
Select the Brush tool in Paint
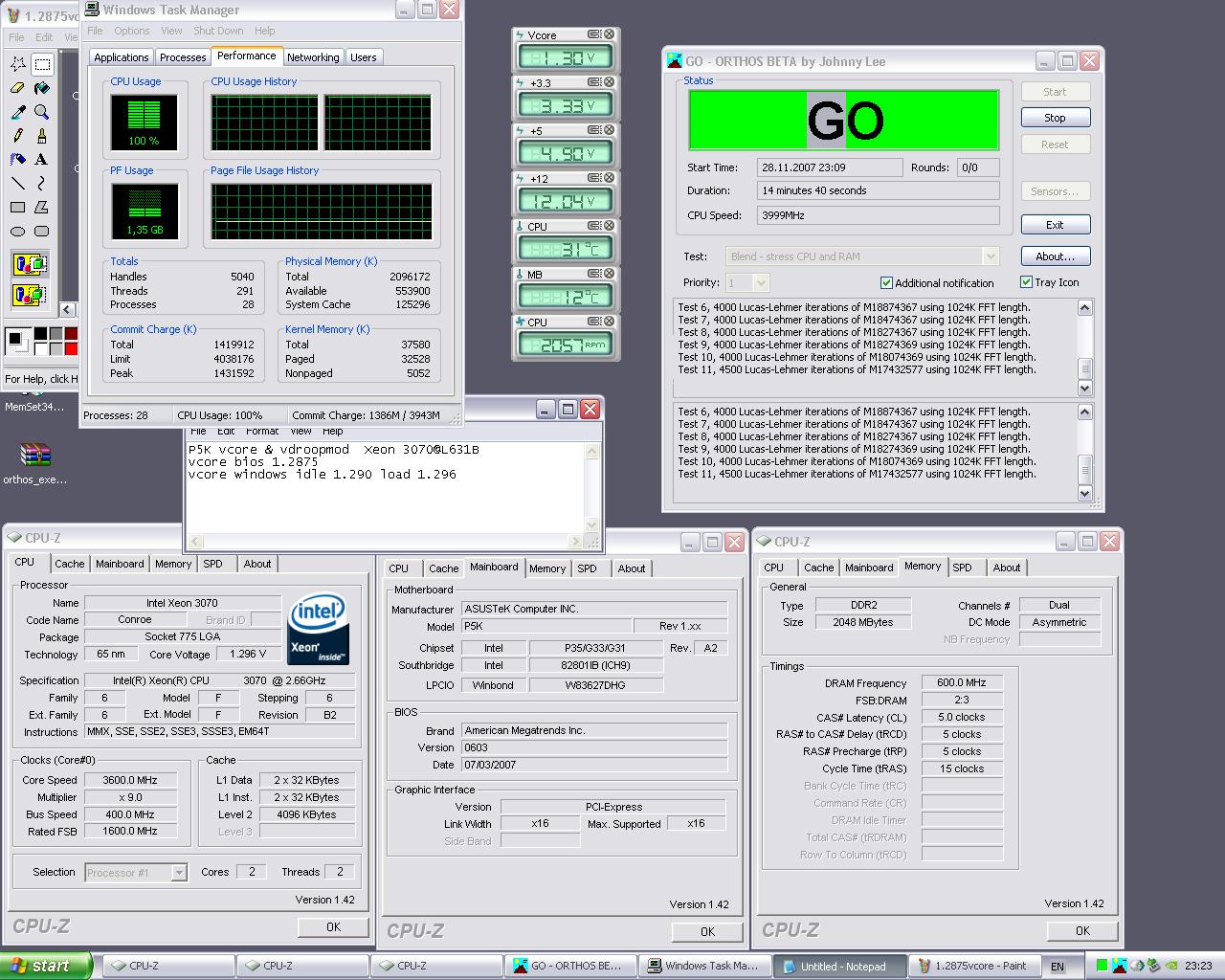[42, 136]
